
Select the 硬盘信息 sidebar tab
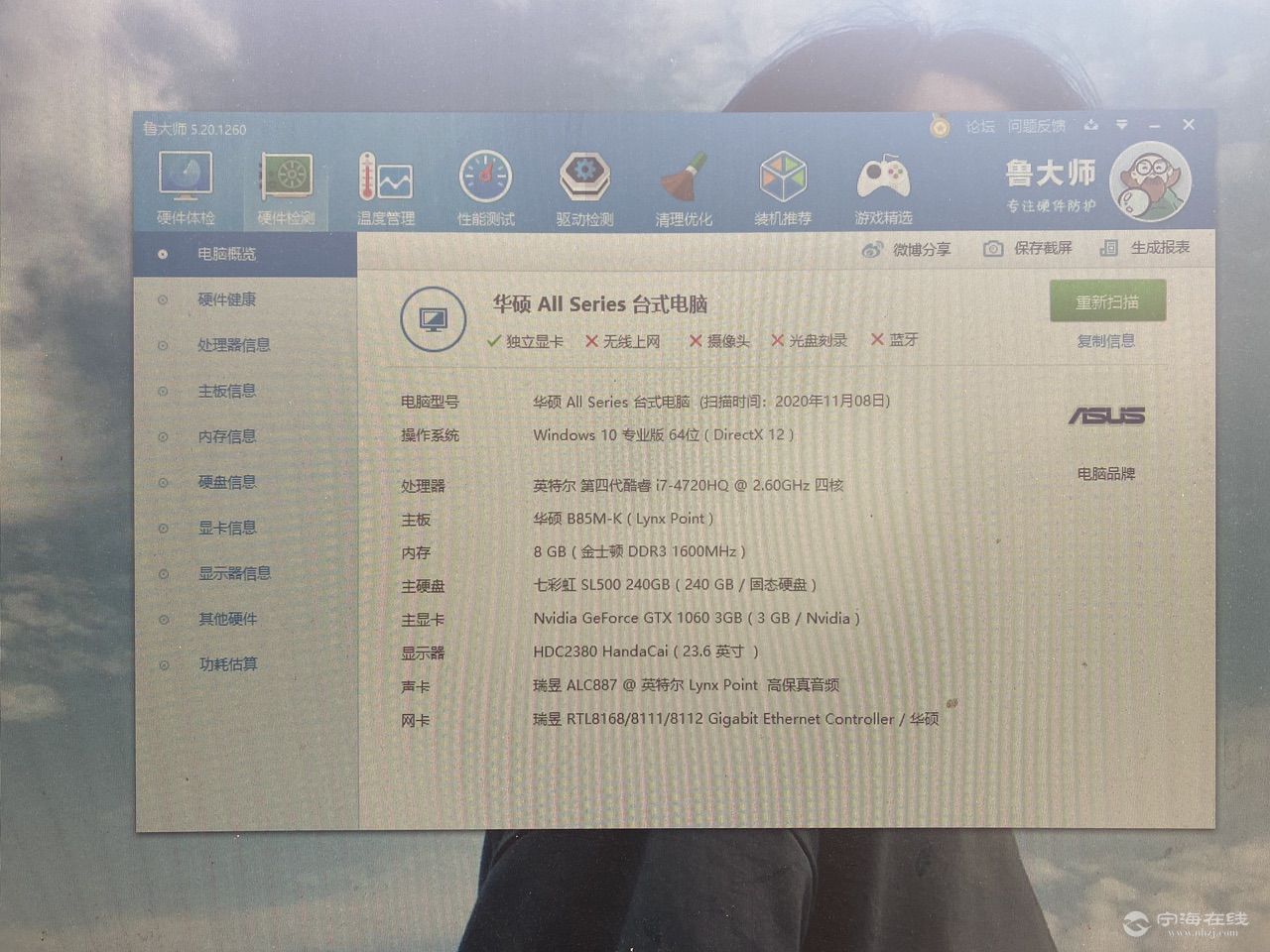pyautogui.click(x=245, y=482)
